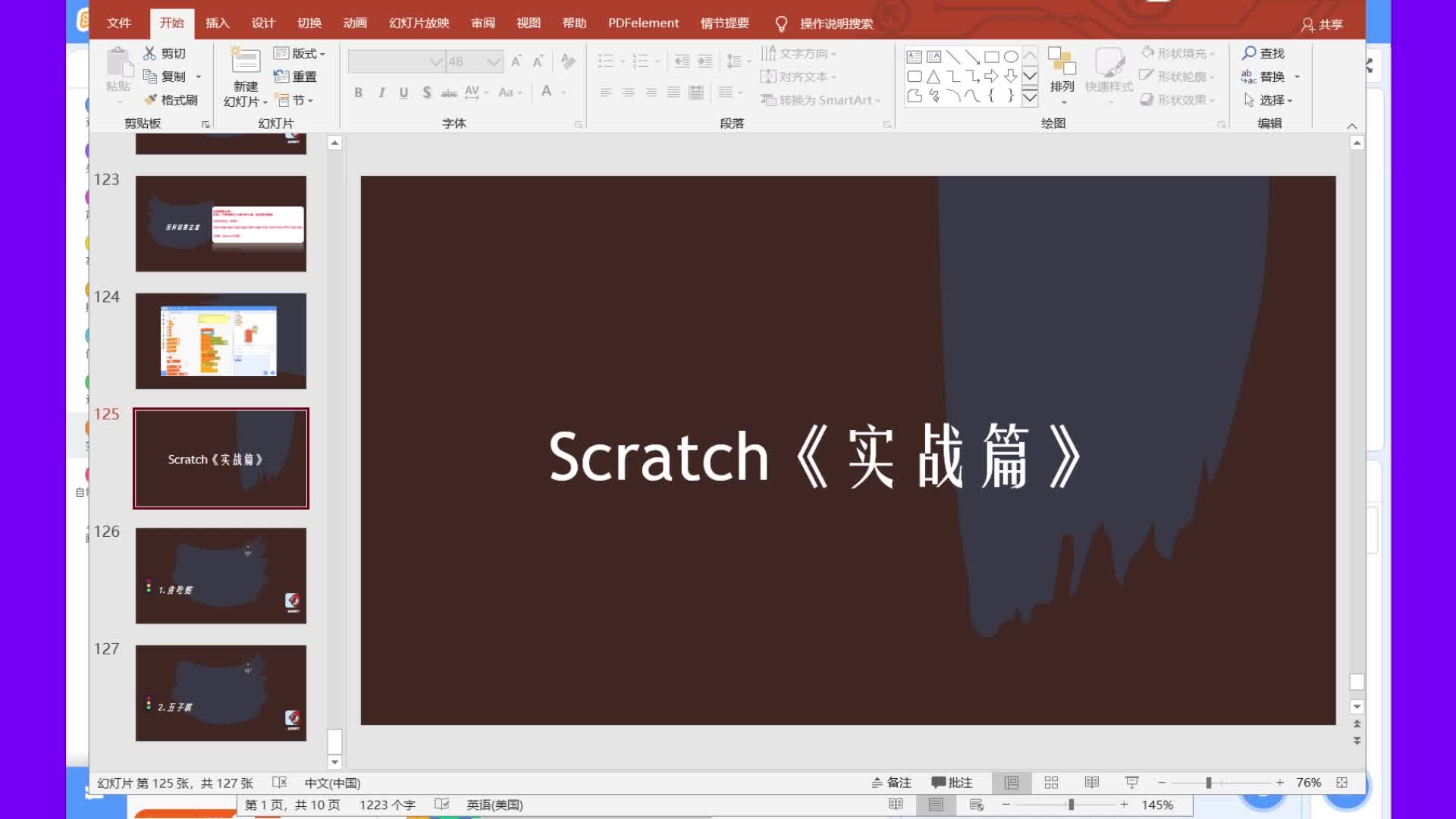1456x819 pixels.
Task: Open the font size dropdown
Action: point(494,61)
